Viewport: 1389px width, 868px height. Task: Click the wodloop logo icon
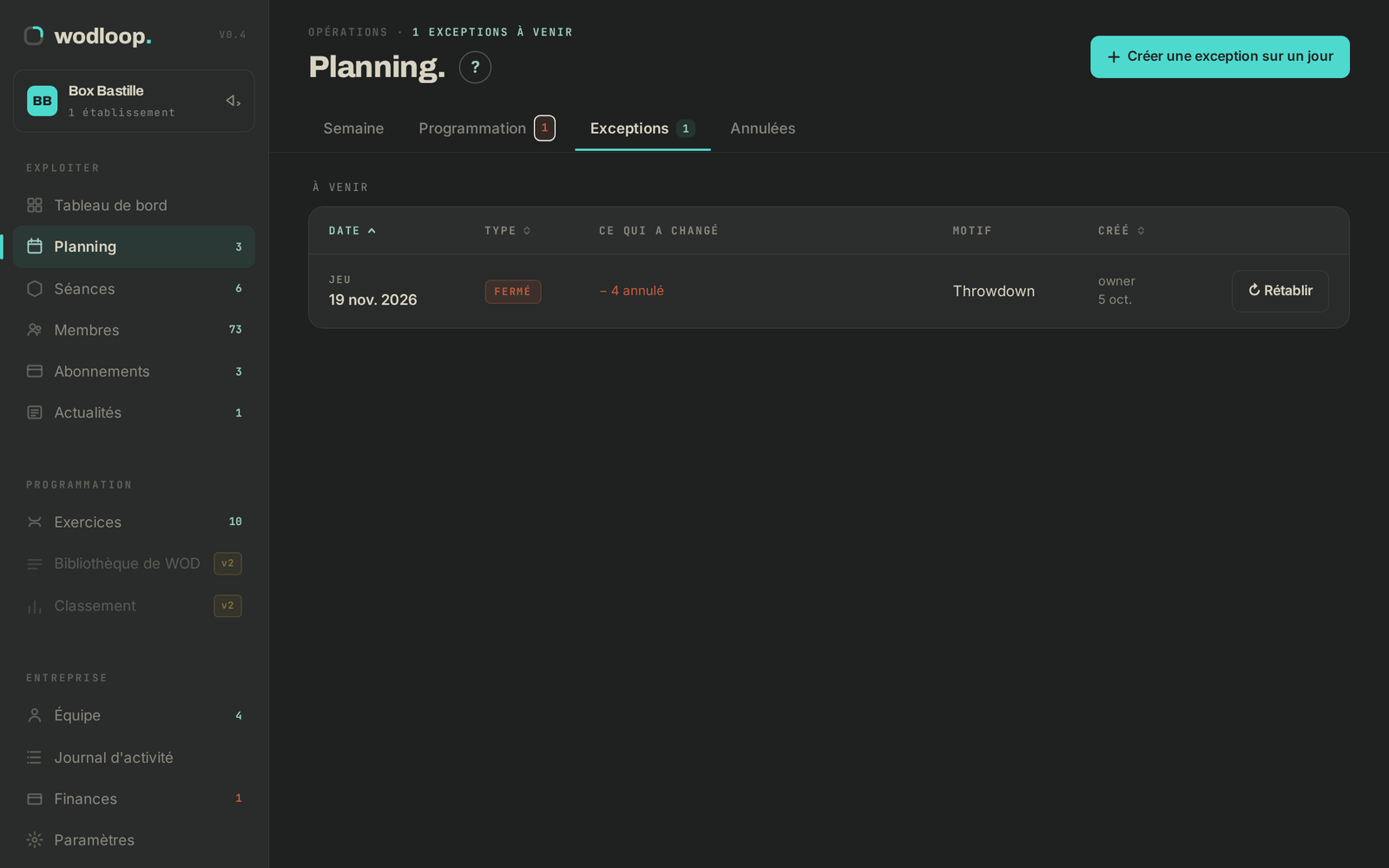(x=34, y=36)
